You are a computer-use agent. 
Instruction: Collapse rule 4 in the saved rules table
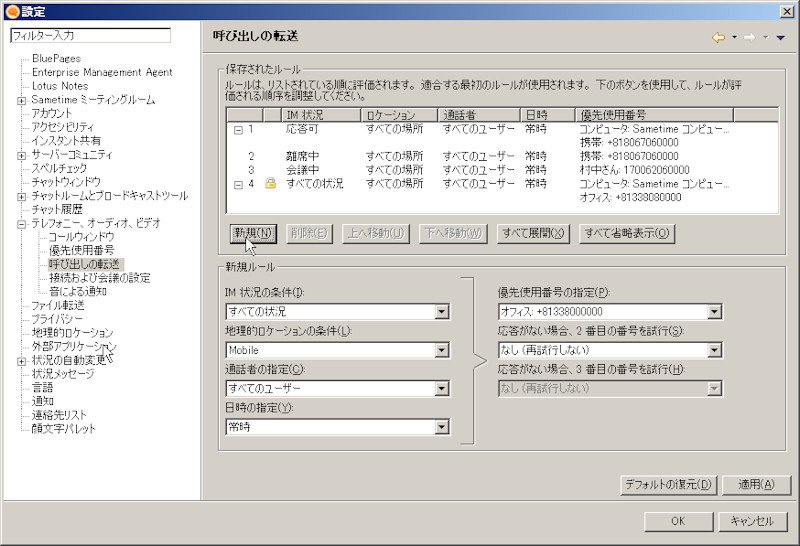[238, 185]
